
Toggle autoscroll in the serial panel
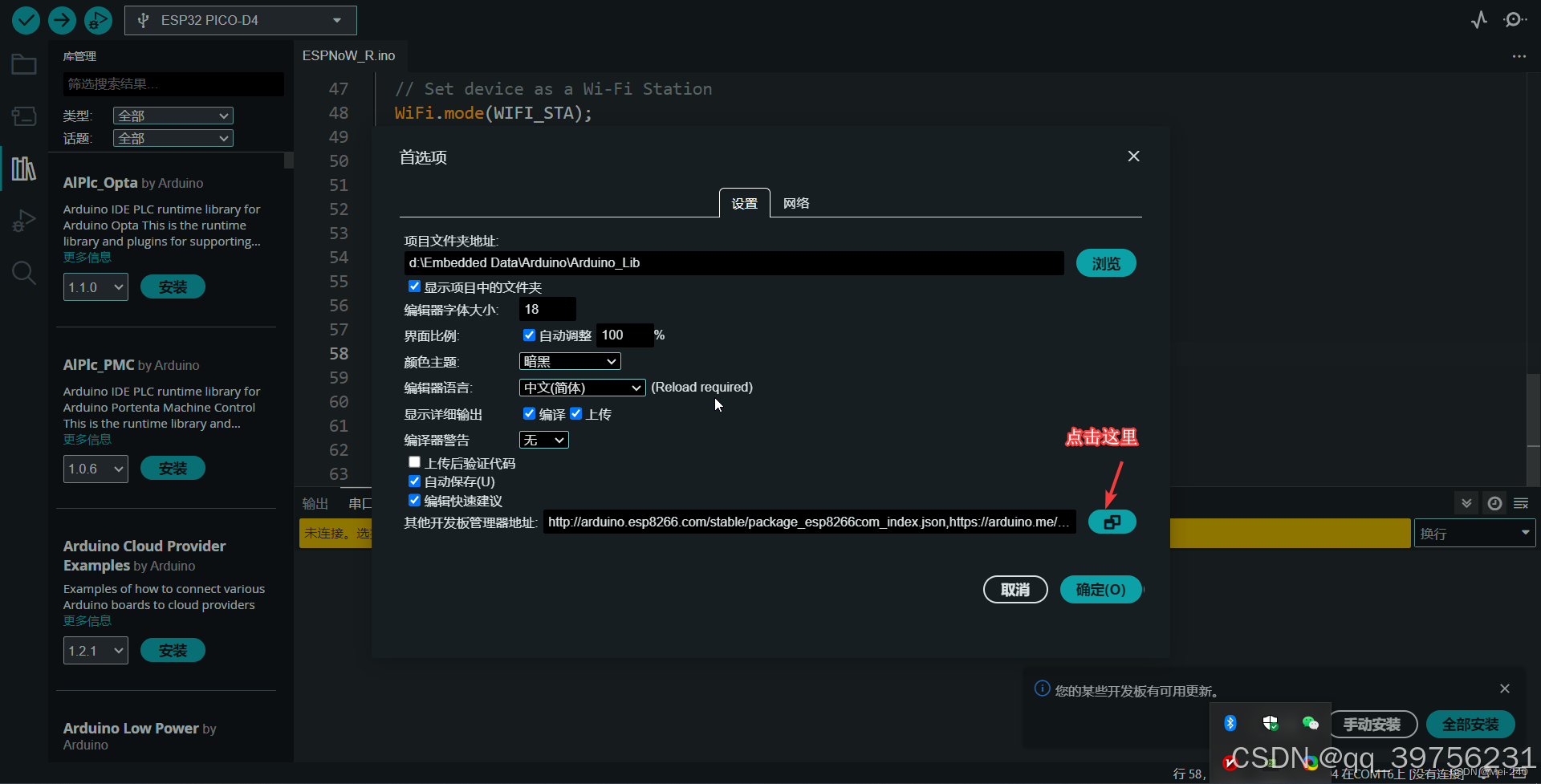[1466, 503]
